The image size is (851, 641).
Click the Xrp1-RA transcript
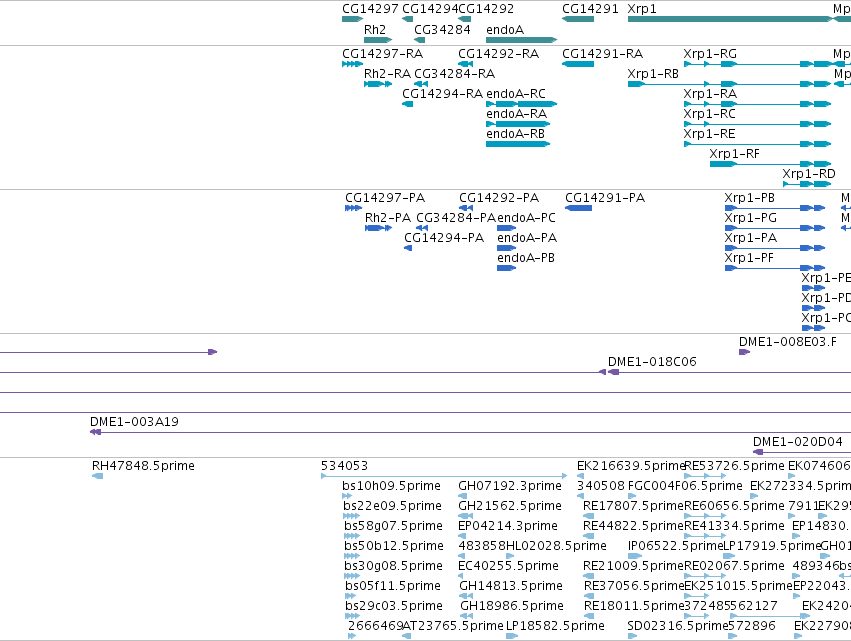click(758, 104)
